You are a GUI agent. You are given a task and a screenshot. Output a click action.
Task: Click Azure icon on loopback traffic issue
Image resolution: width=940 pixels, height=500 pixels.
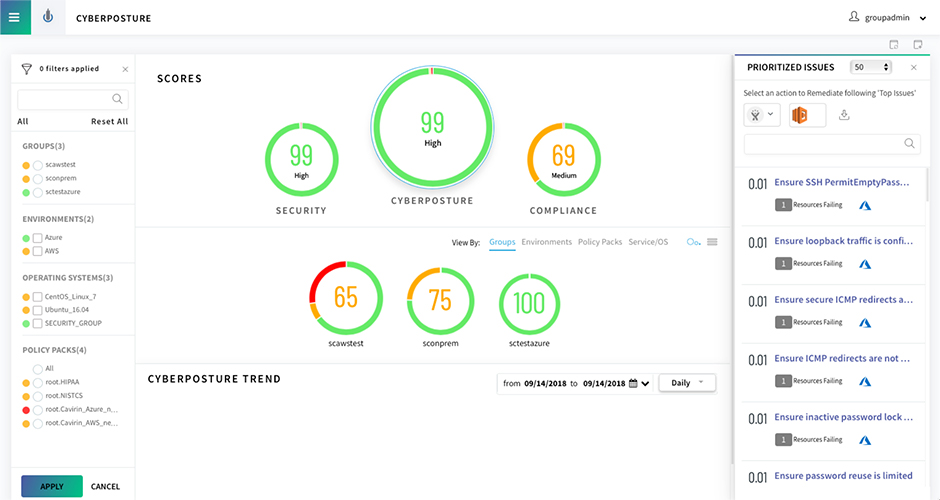click(x=864, y=264)
